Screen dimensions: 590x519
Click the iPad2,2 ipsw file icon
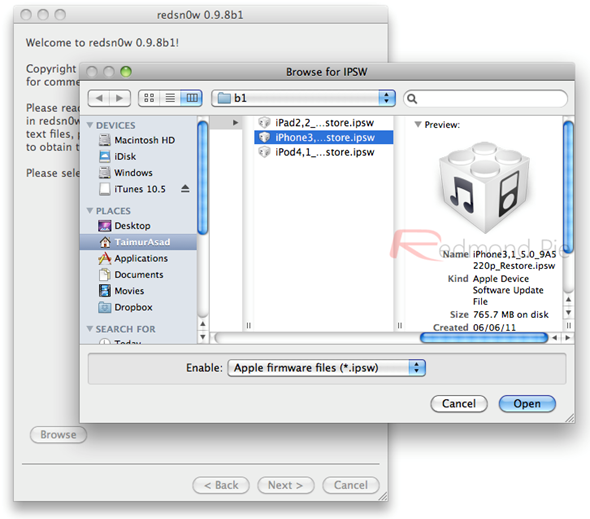265,122
